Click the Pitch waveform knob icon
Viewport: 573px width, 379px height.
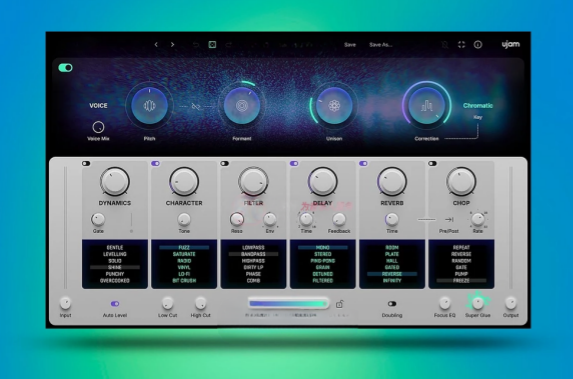pyautogui.click(x=149, y=106)
